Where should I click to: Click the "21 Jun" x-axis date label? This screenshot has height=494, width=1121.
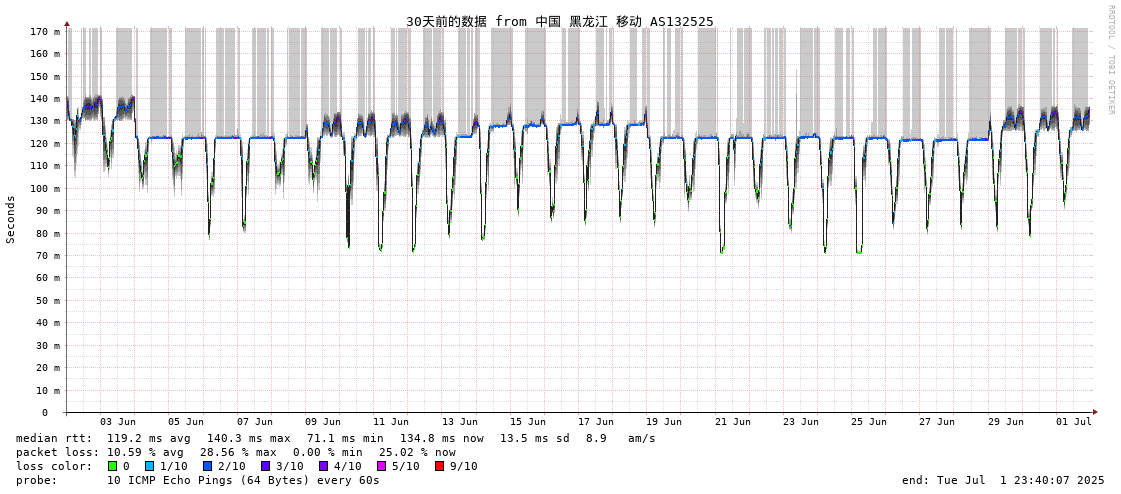733,422
